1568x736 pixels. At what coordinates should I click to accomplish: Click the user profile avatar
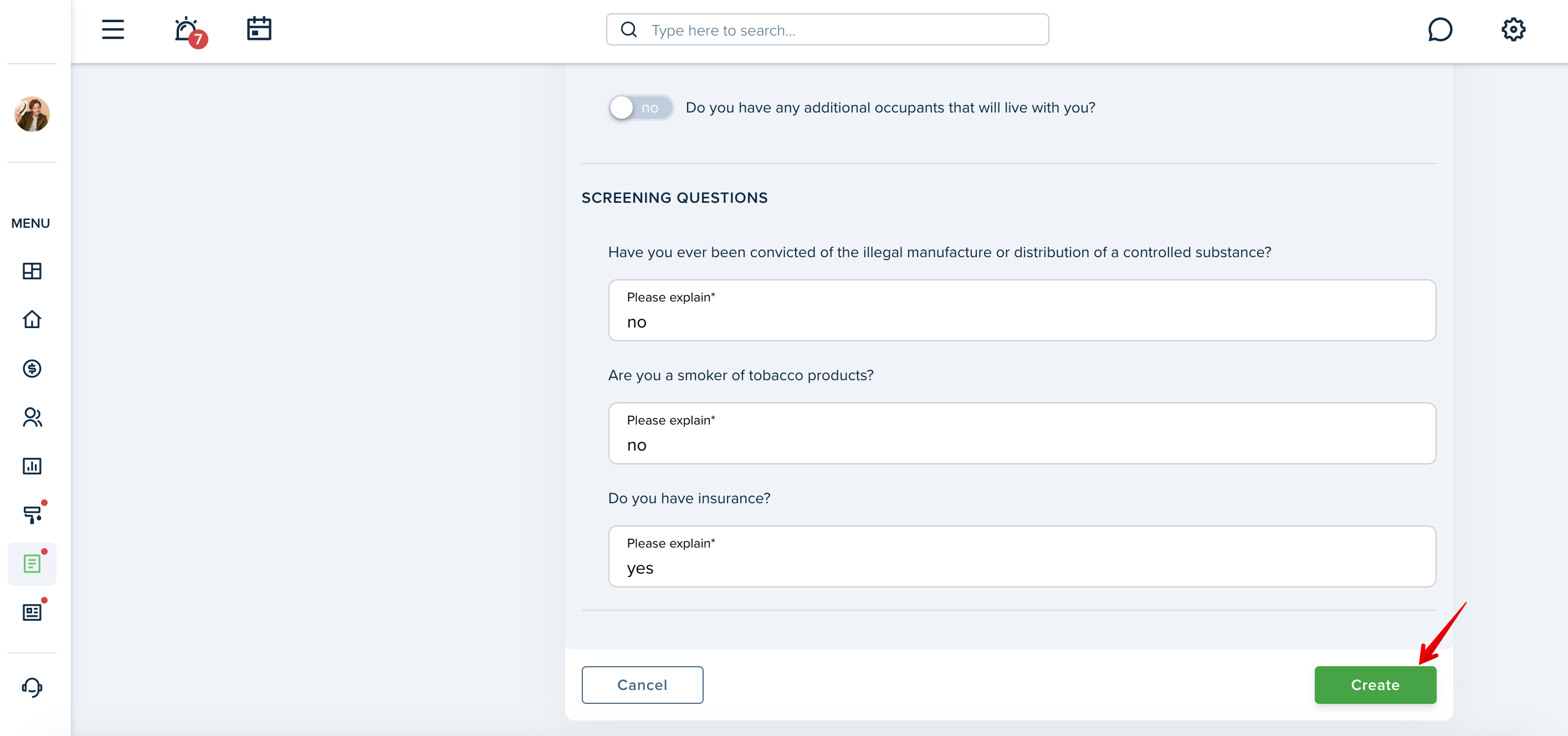tap(32, 114)
